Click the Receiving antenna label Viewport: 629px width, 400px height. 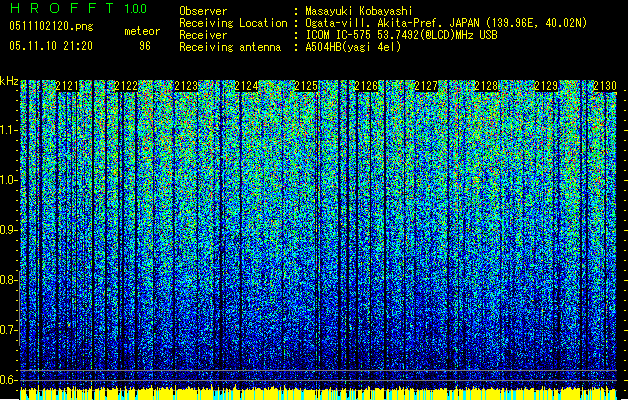(x=230, y=47)
